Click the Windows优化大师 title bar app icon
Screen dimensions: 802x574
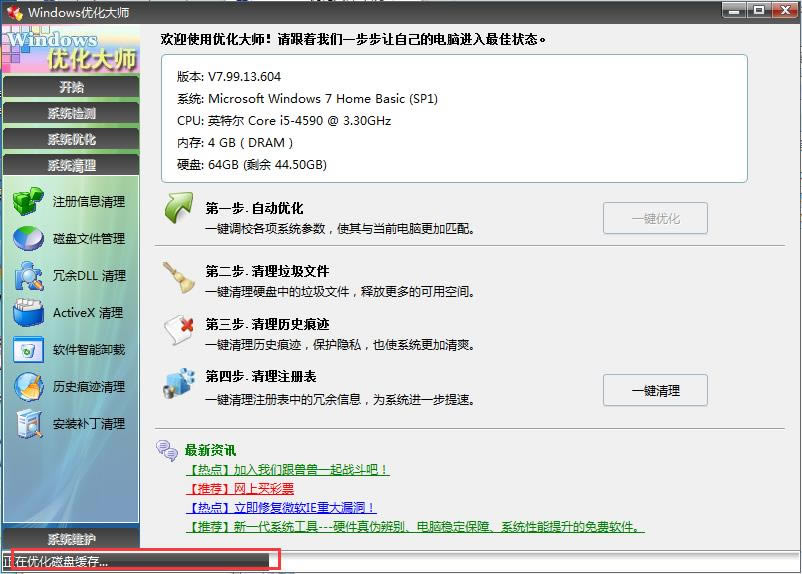[x=14, y=12]
